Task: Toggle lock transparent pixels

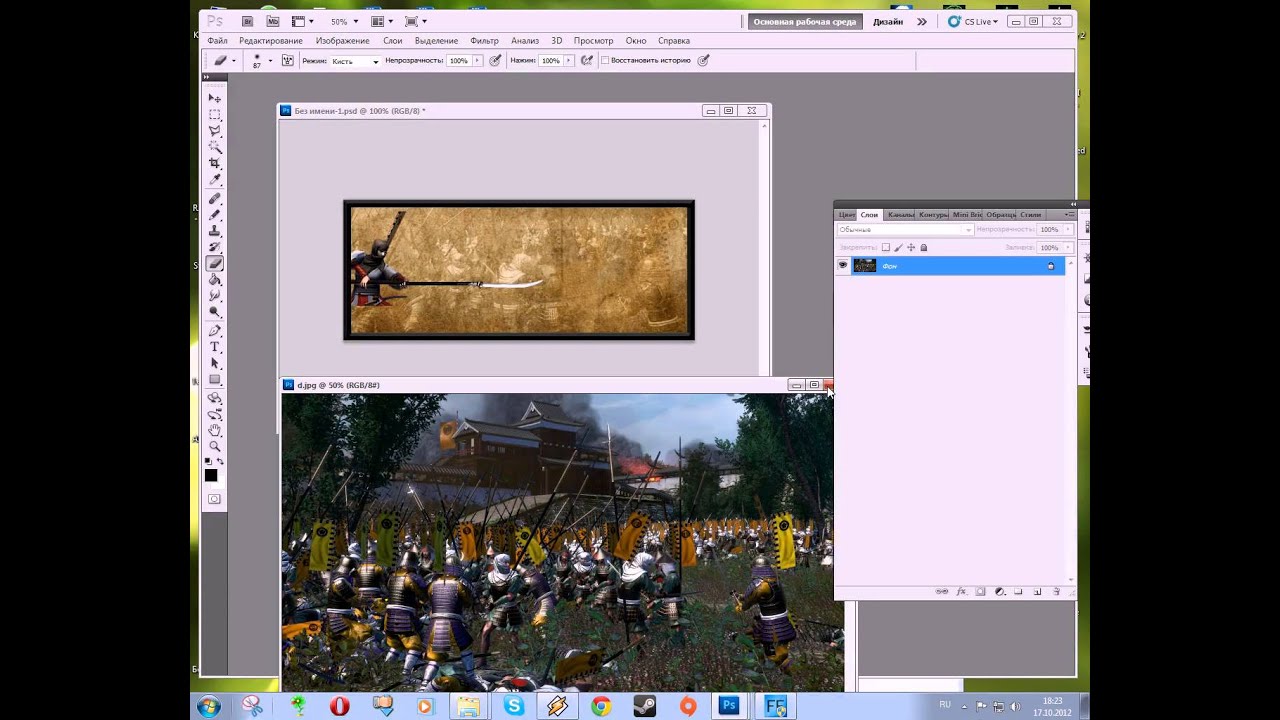Action: [x=885, y=247]
